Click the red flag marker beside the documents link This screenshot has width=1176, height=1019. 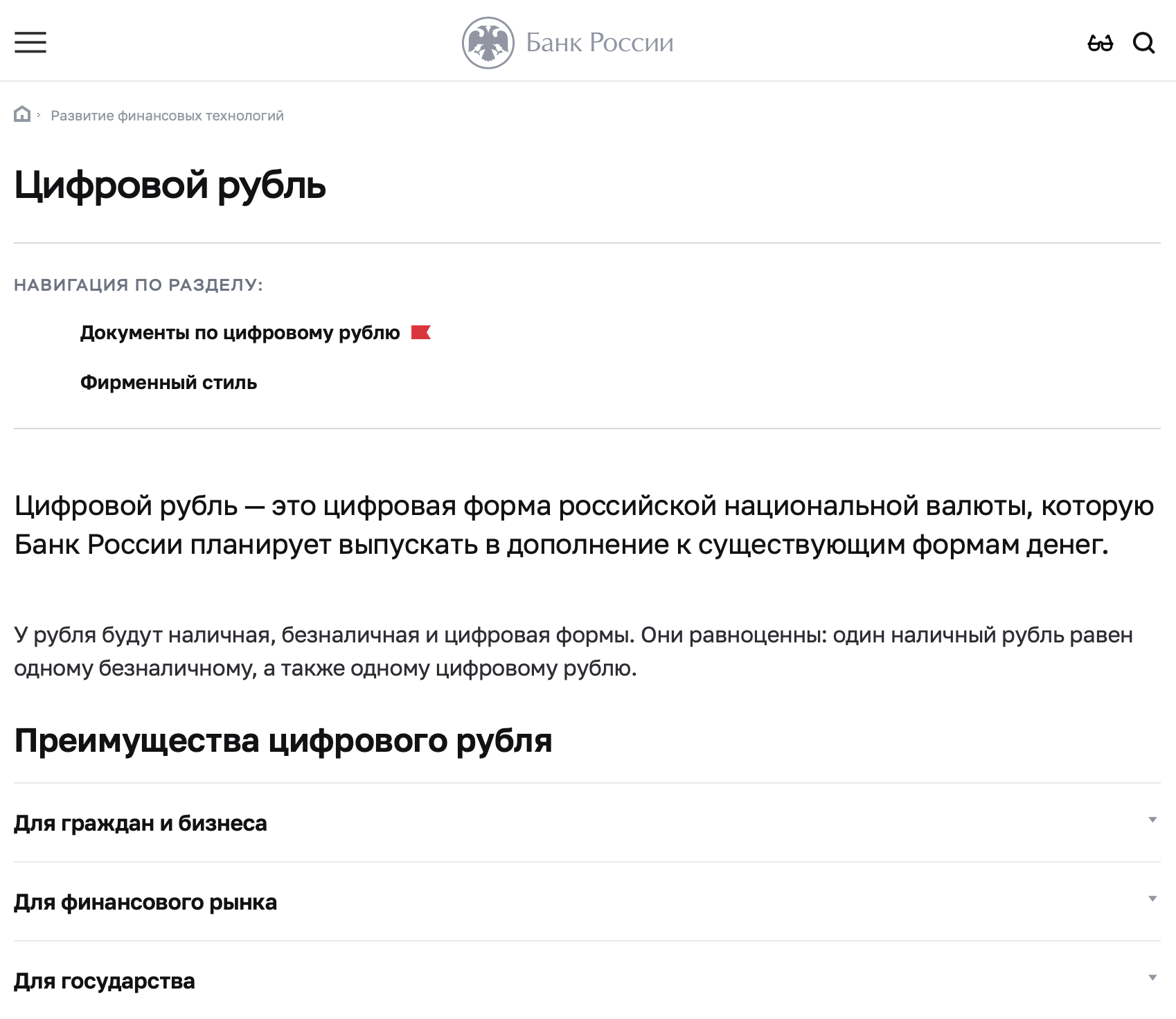pos(420,333)
